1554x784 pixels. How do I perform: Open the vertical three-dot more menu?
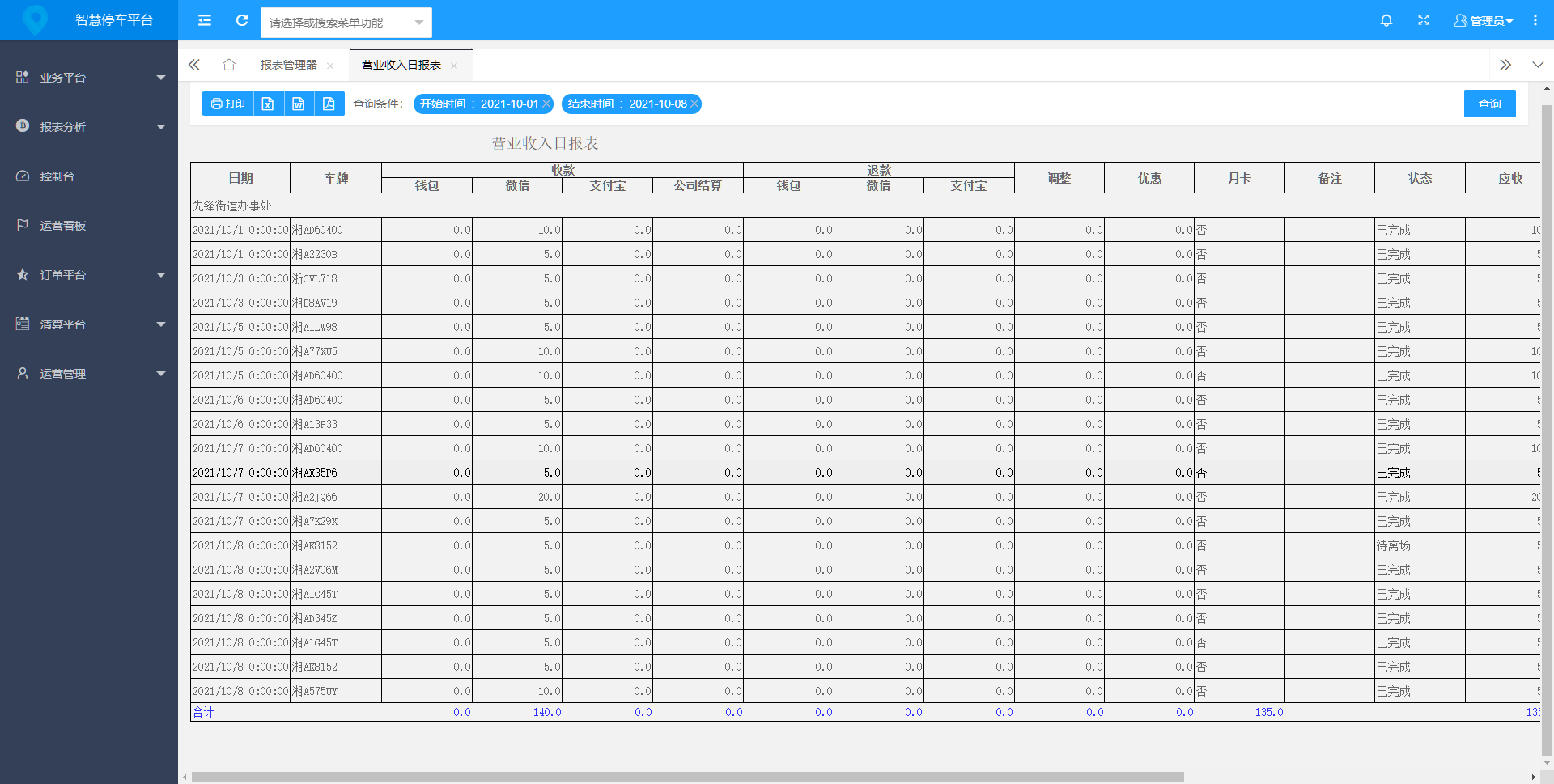click(1535, 20)
